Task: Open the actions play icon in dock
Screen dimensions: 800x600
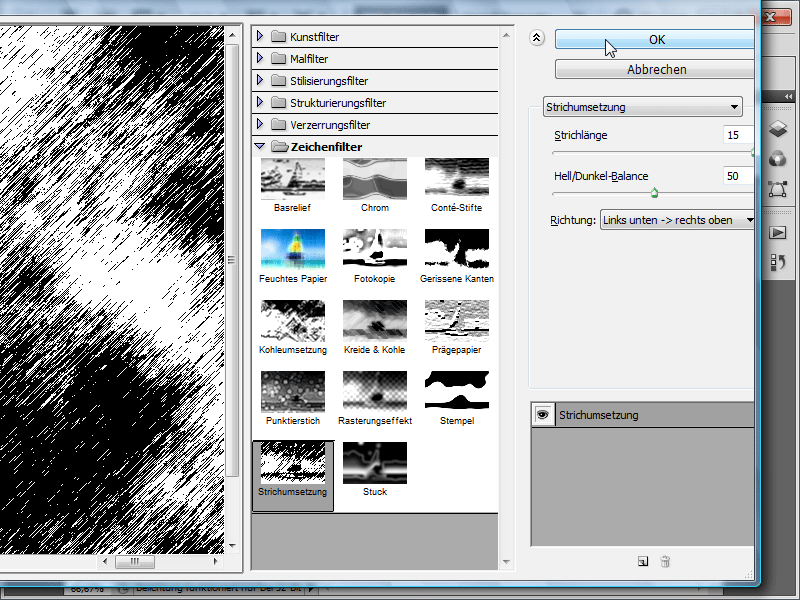Action: pyautogui.click(x=778, y=233)
